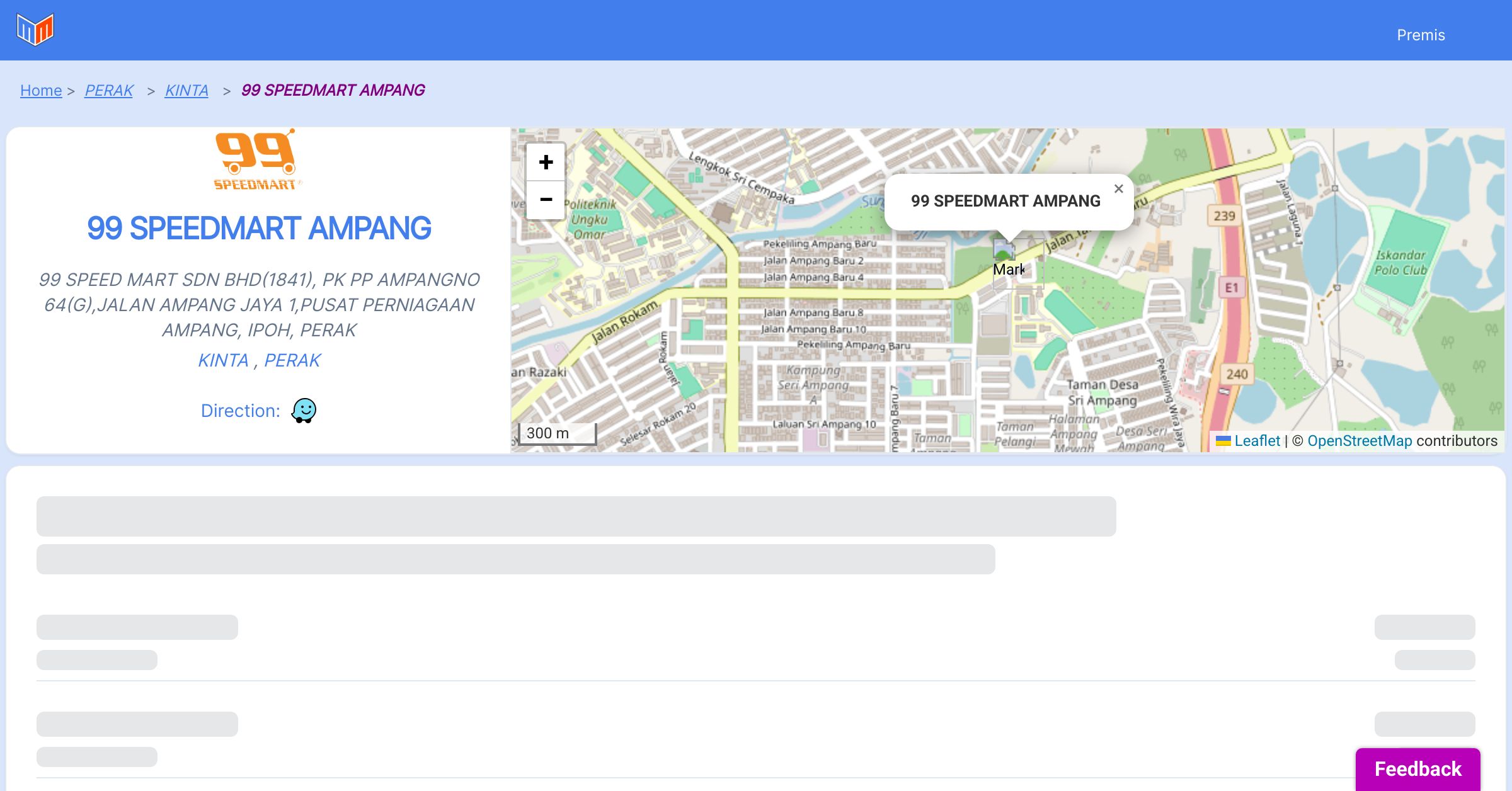
Task: Open the OpenStreetMap contributors link
Action: click(x=1360, y=441)
